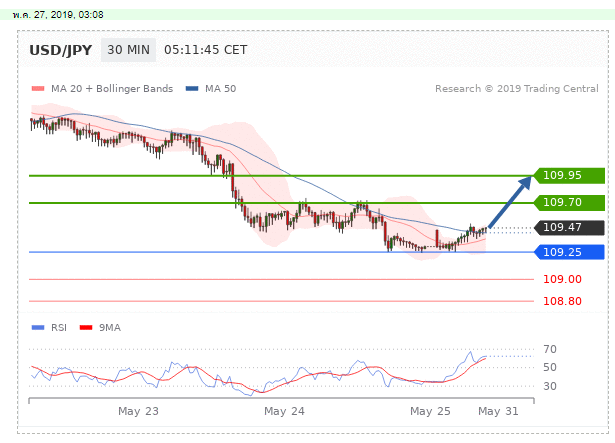
Task: Click the RSI 50 axis value
Action: click(x=550, y=368)
